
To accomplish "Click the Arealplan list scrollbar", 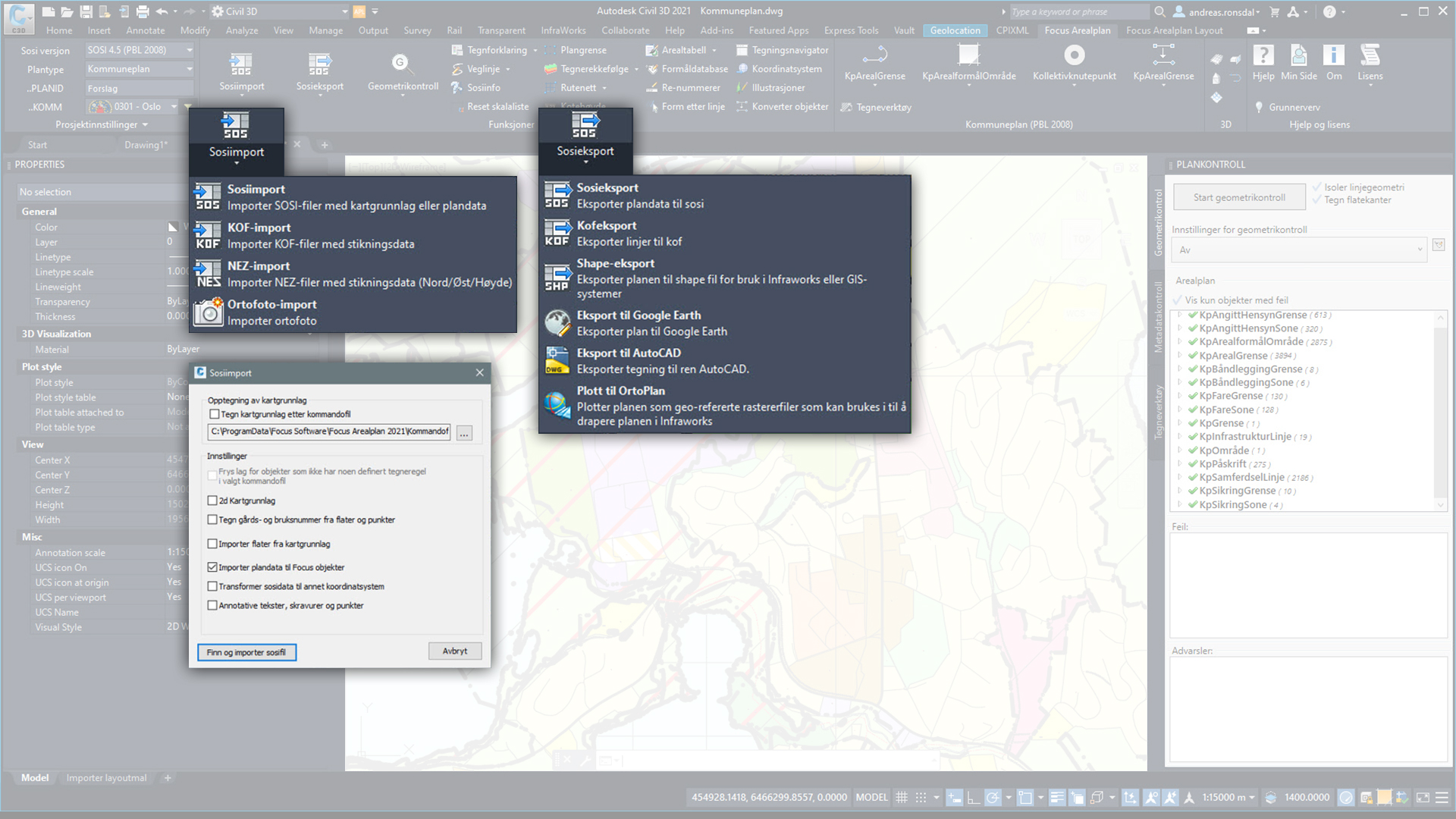I will click(1440, 410).
